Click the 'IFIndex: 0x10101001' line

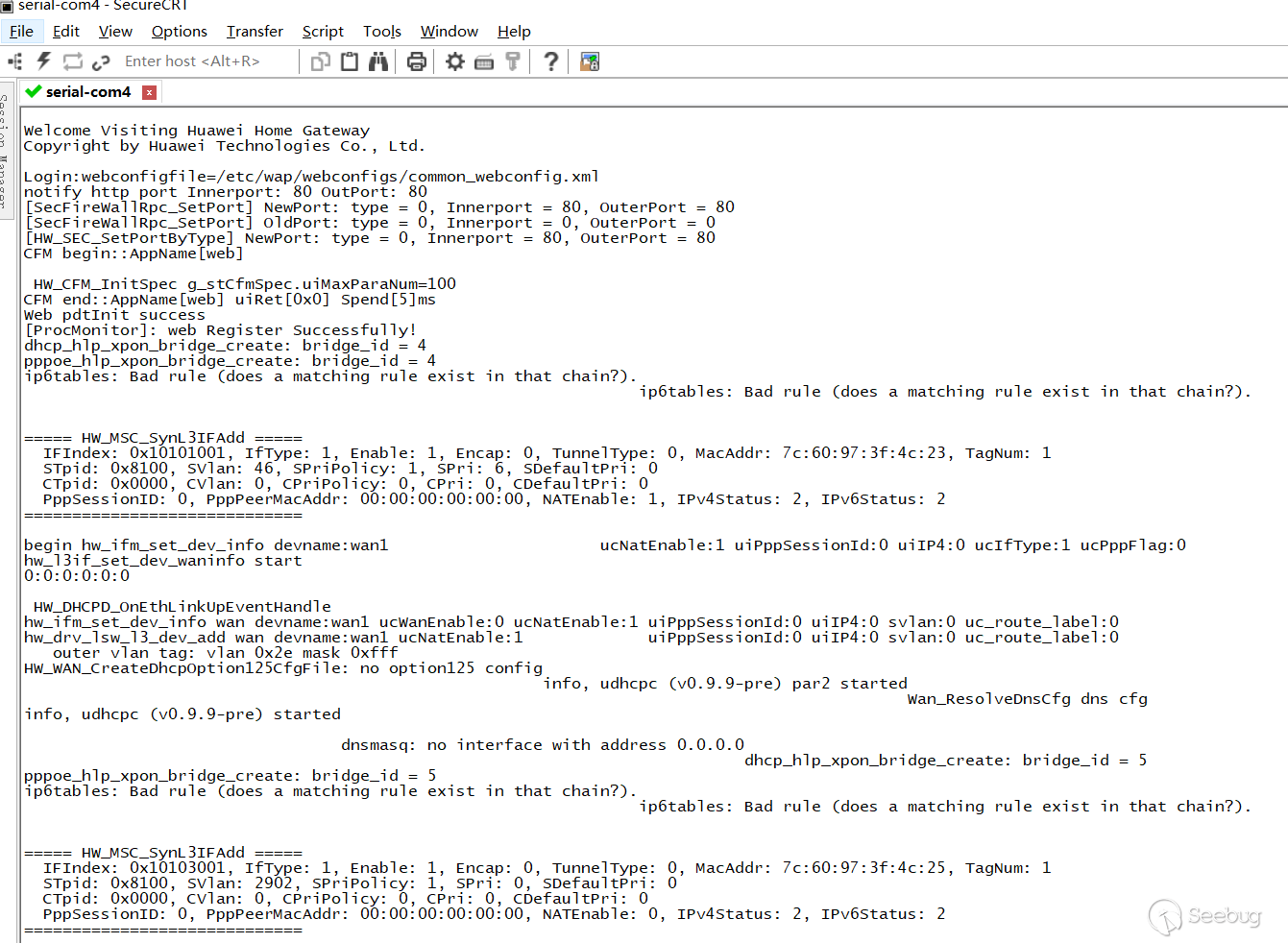pos(547,453)
